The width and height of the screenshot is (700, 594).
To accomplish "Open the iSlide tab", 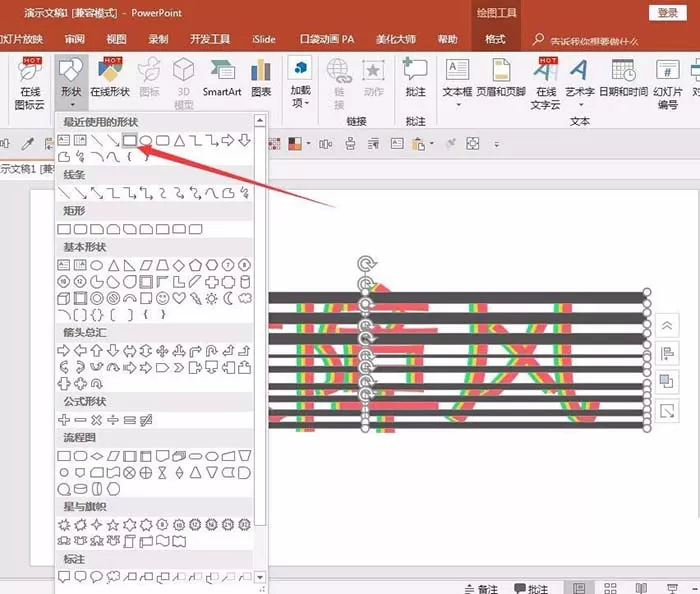I will point(264,39).
